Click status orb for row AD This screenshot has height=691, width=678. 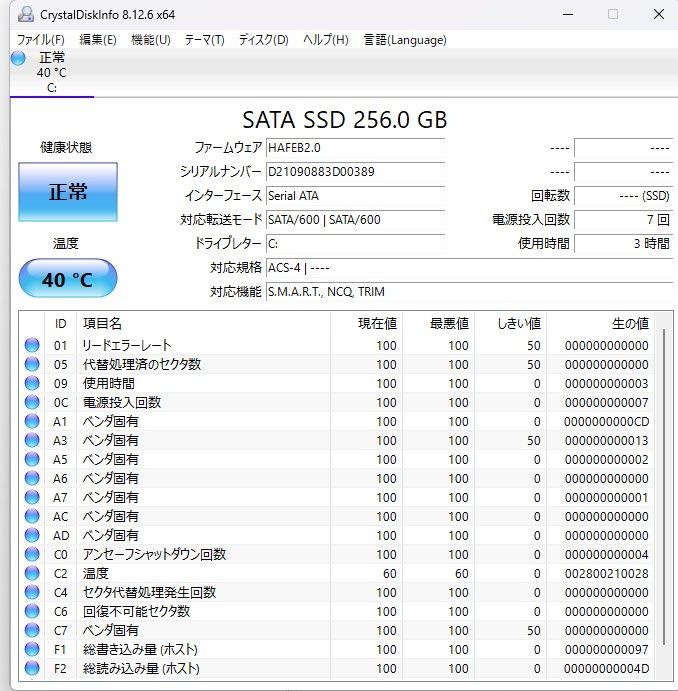tap(32, 535)
